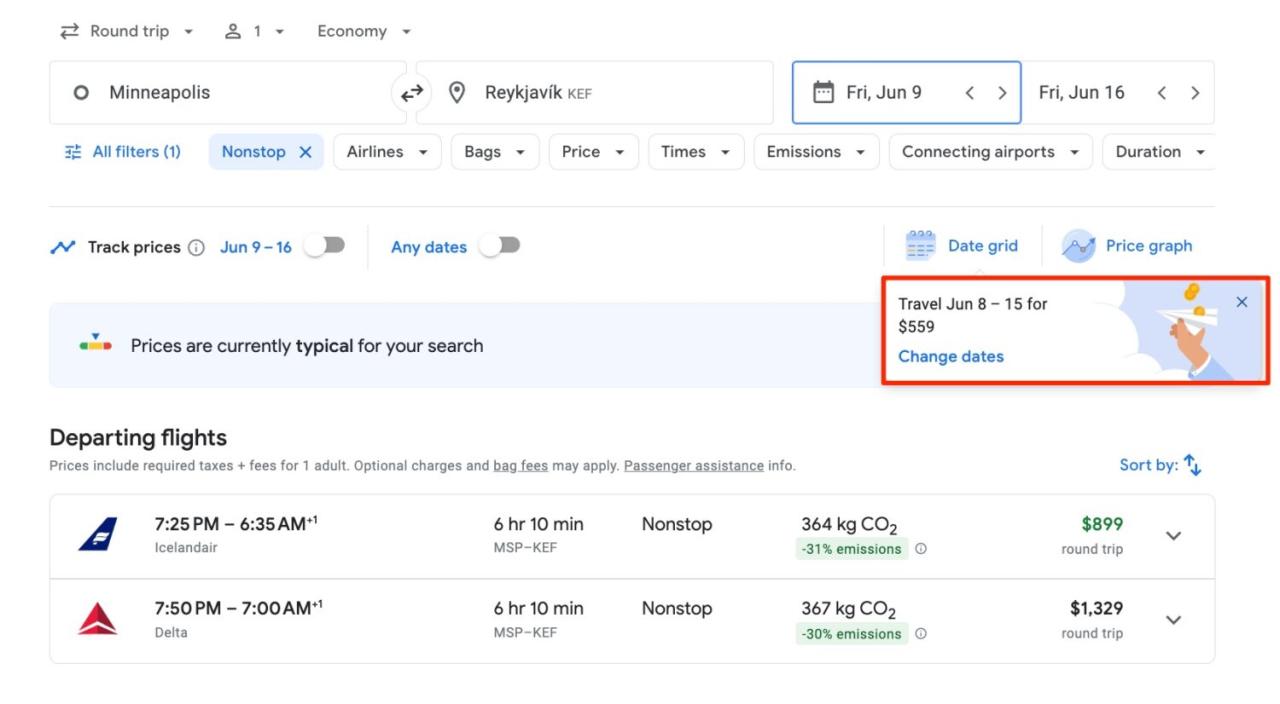
Task: Remove the Nonstop filter with X
Action: [306, 152]
